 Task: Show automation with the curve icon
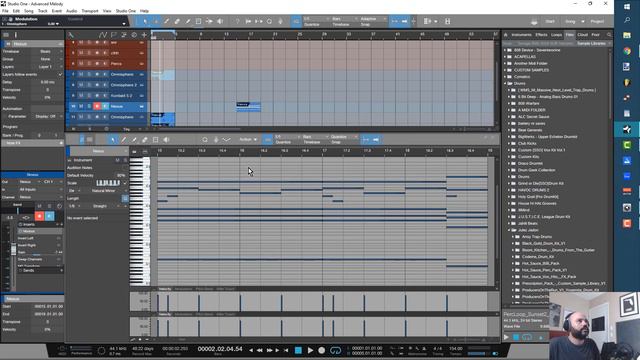(x=103, y=35)
